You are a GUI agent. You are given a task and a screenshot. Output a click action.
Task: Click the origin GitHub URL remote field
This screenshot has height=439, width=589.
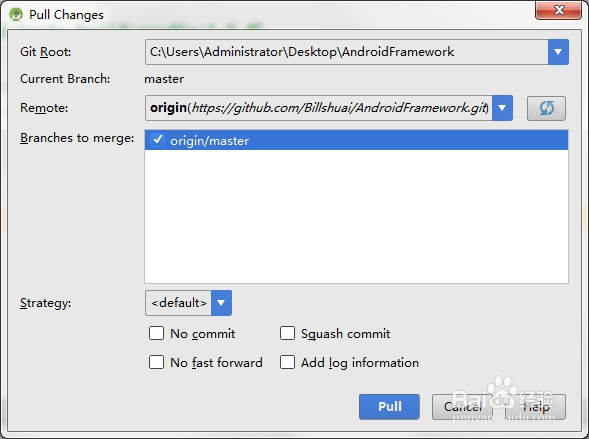coord(319,108)
